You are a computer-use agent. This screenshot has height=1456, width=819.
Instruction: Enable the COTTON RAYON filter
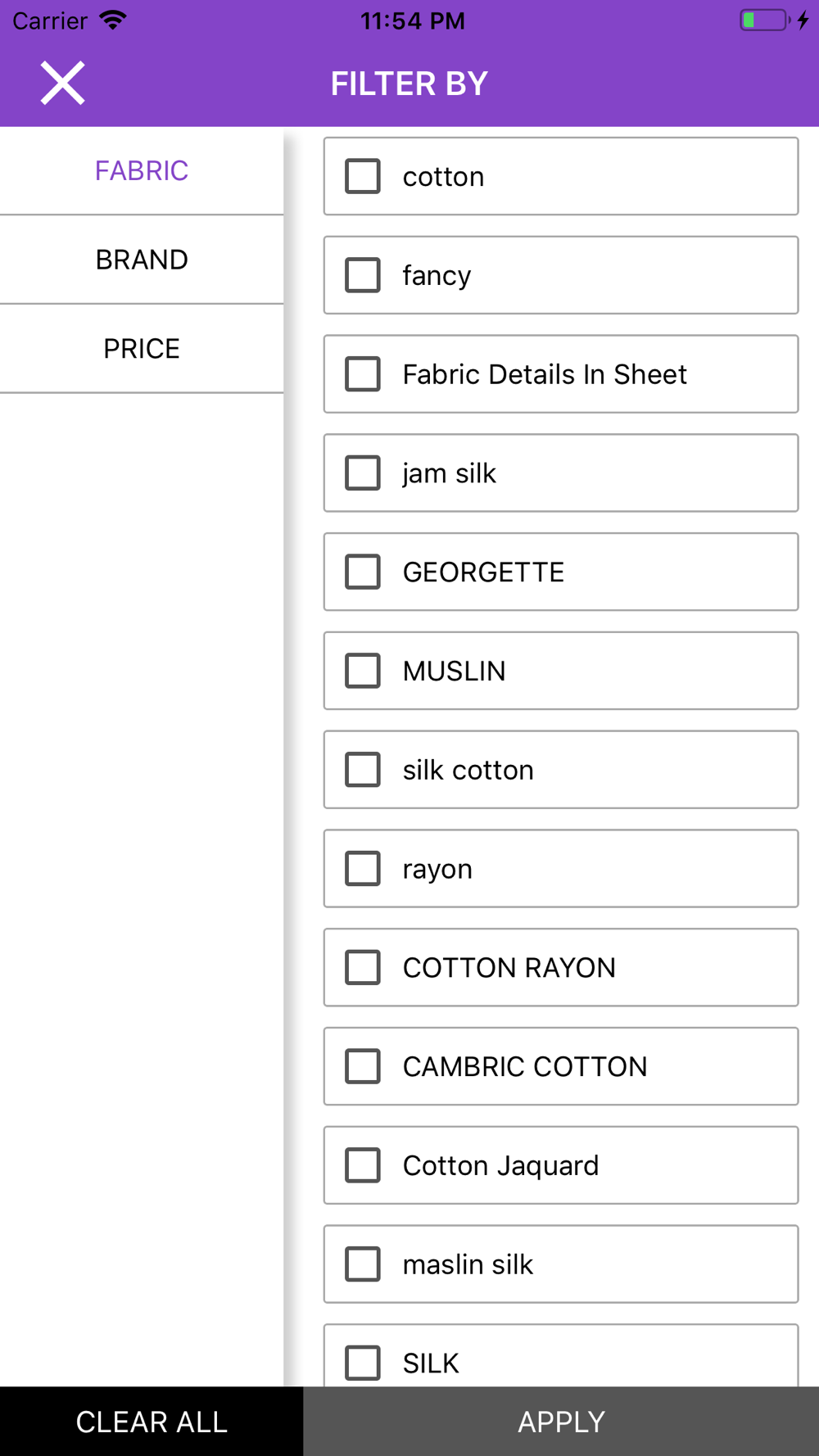tap(363, 967)
